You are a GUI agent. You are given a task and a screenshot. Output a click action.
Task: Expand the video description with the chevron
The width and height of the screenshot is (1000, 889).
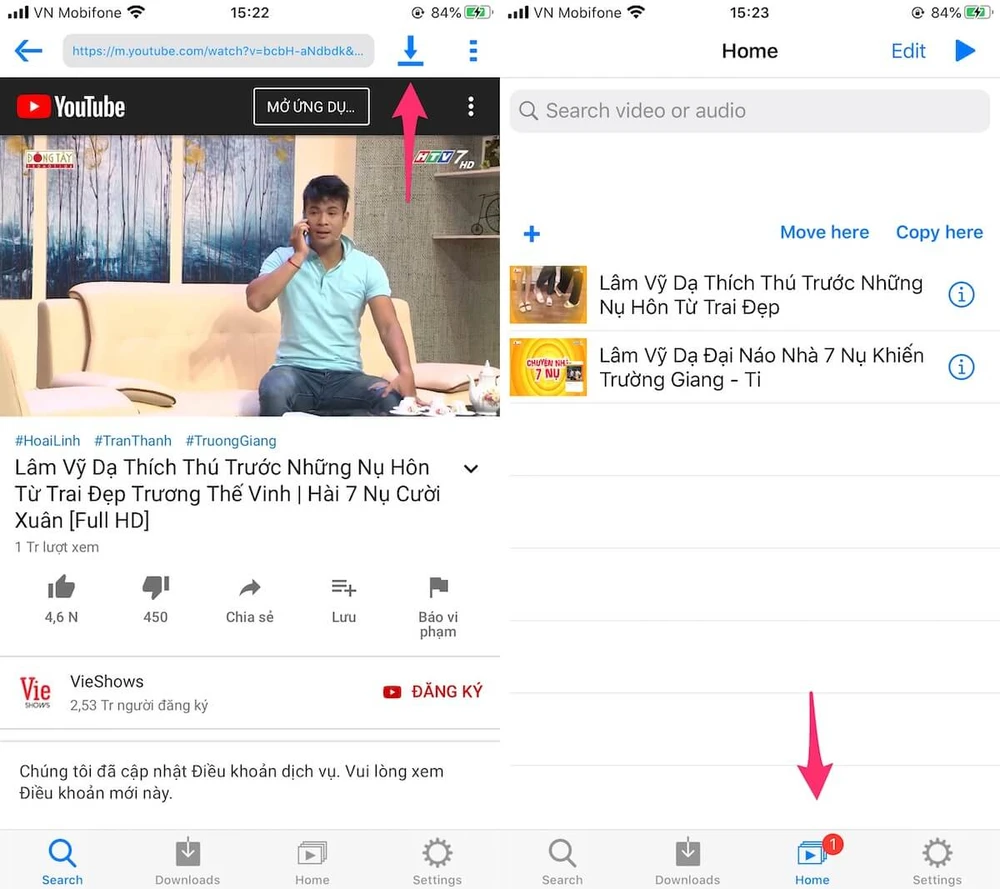(x=470, y=468)
